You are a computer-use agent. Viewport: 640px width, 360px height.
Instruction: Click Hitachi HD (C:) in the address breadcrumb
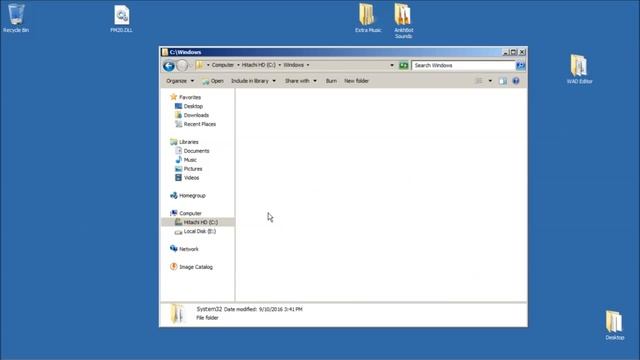[259, 65]
